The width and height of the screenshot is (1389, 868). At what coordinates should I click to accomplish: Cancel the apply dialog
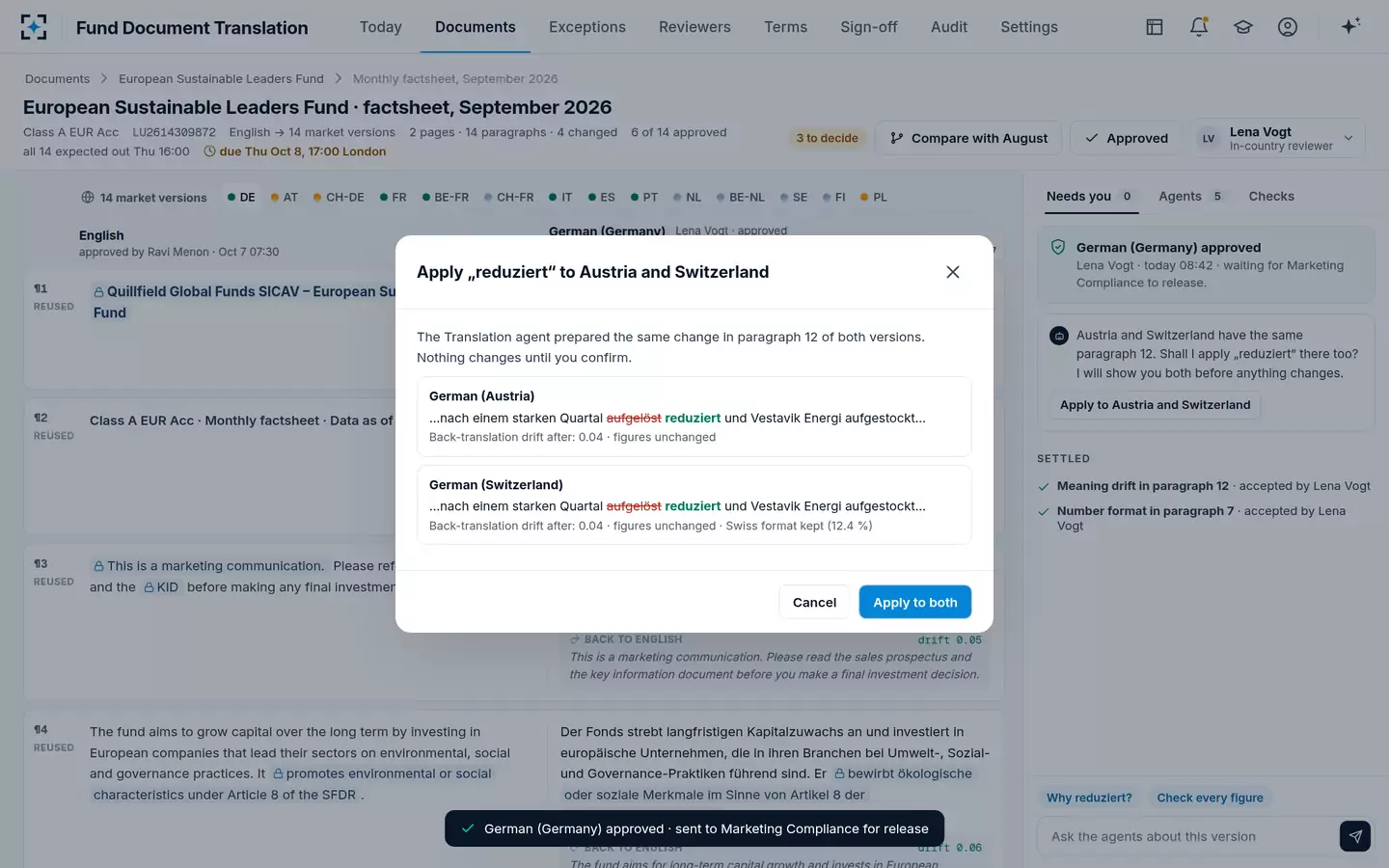[x=814, y=602]
